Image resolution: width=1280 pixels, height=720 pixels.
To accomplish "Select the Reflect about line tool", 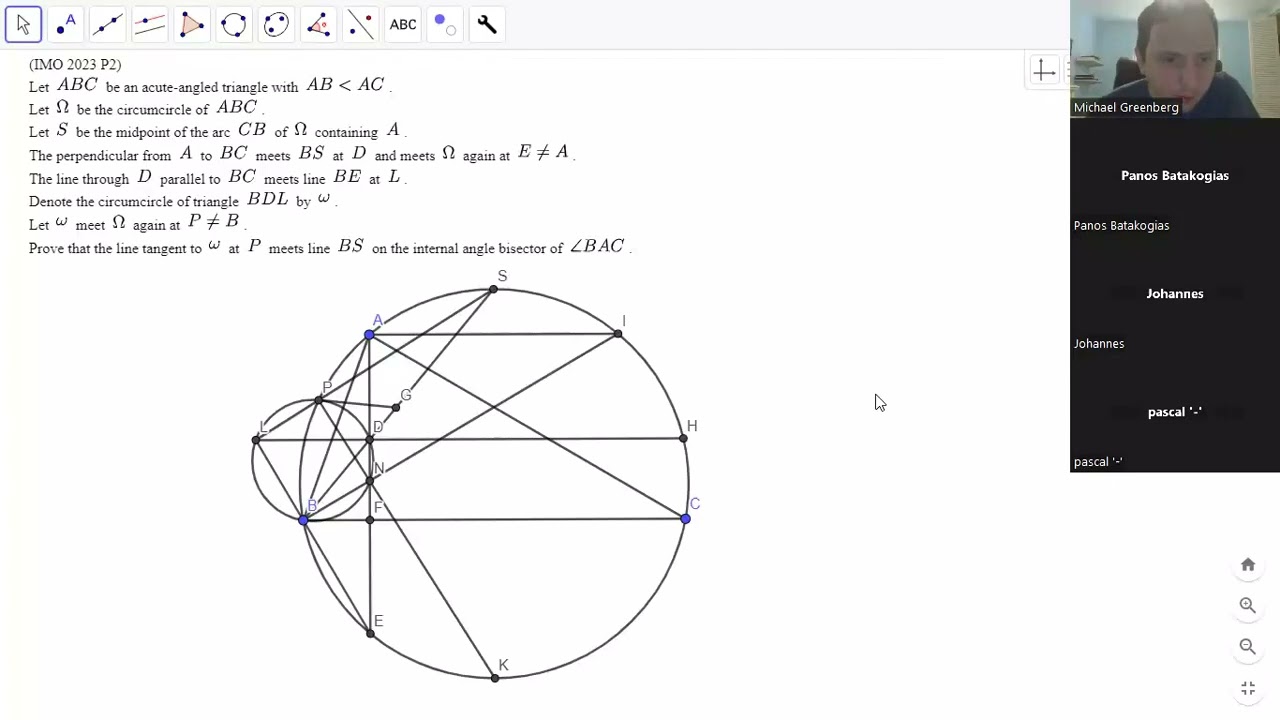I will point(360,25).
